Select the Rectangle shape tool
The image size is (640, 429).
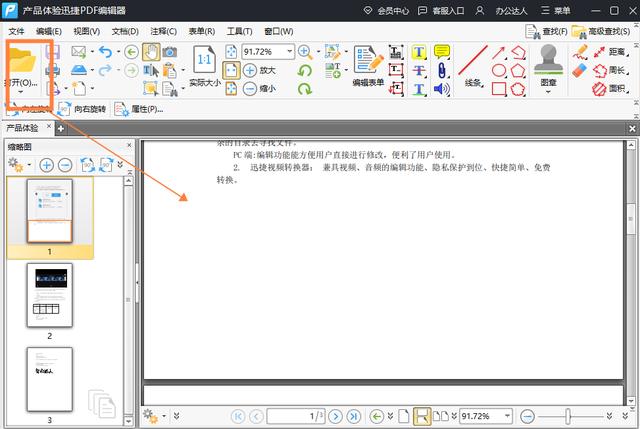click(x=499, y=89)
